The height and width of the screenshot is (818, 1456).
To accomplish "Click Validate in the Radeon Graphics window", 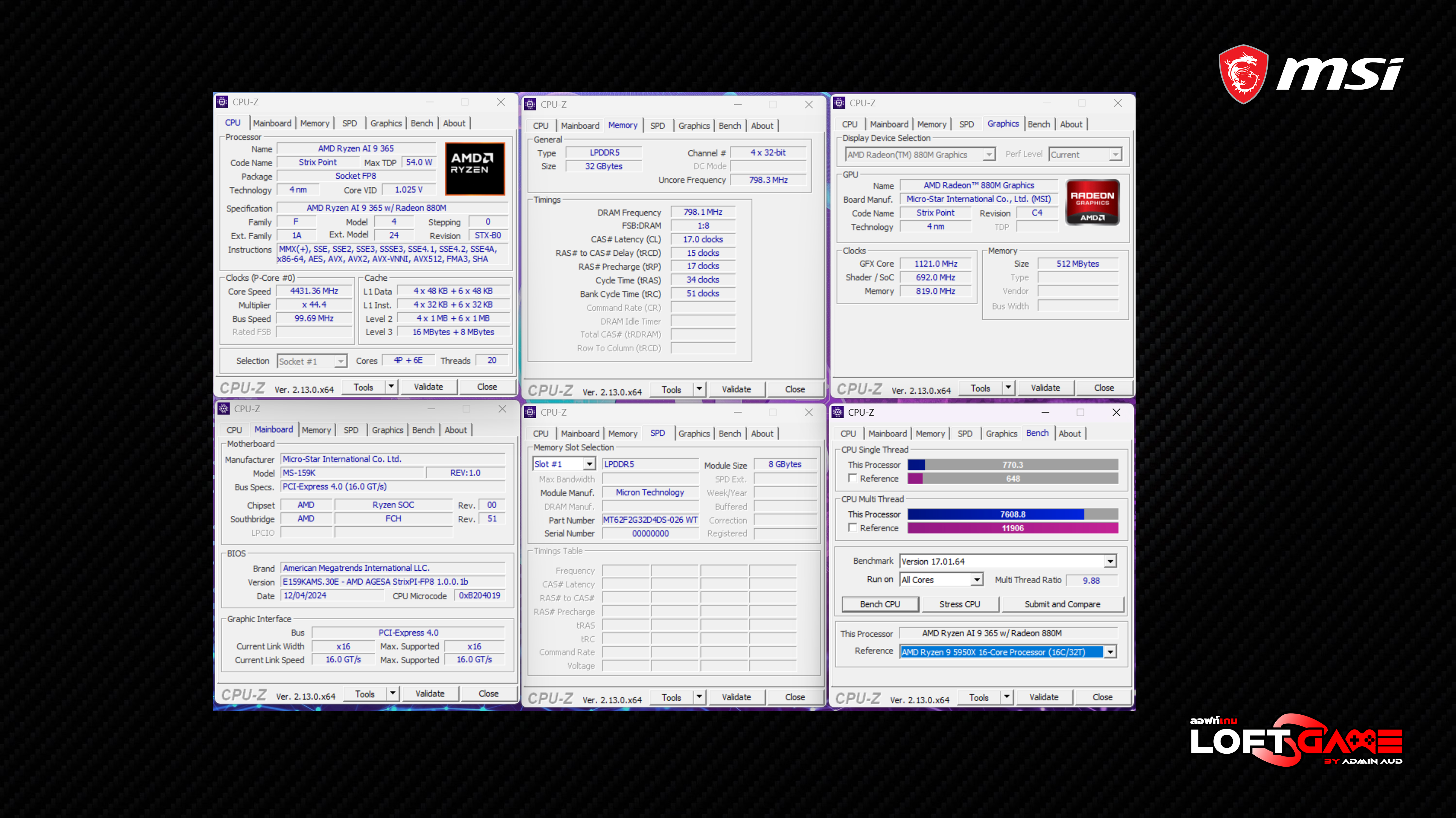I will click(x=1046, y=388).
